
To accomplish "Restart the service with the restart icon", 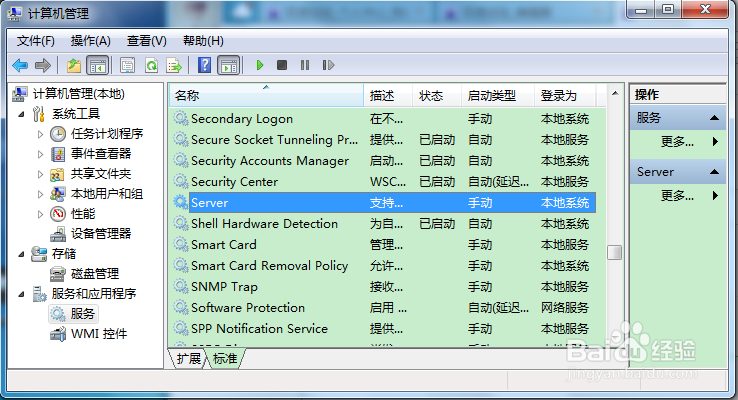I will 328,65.
